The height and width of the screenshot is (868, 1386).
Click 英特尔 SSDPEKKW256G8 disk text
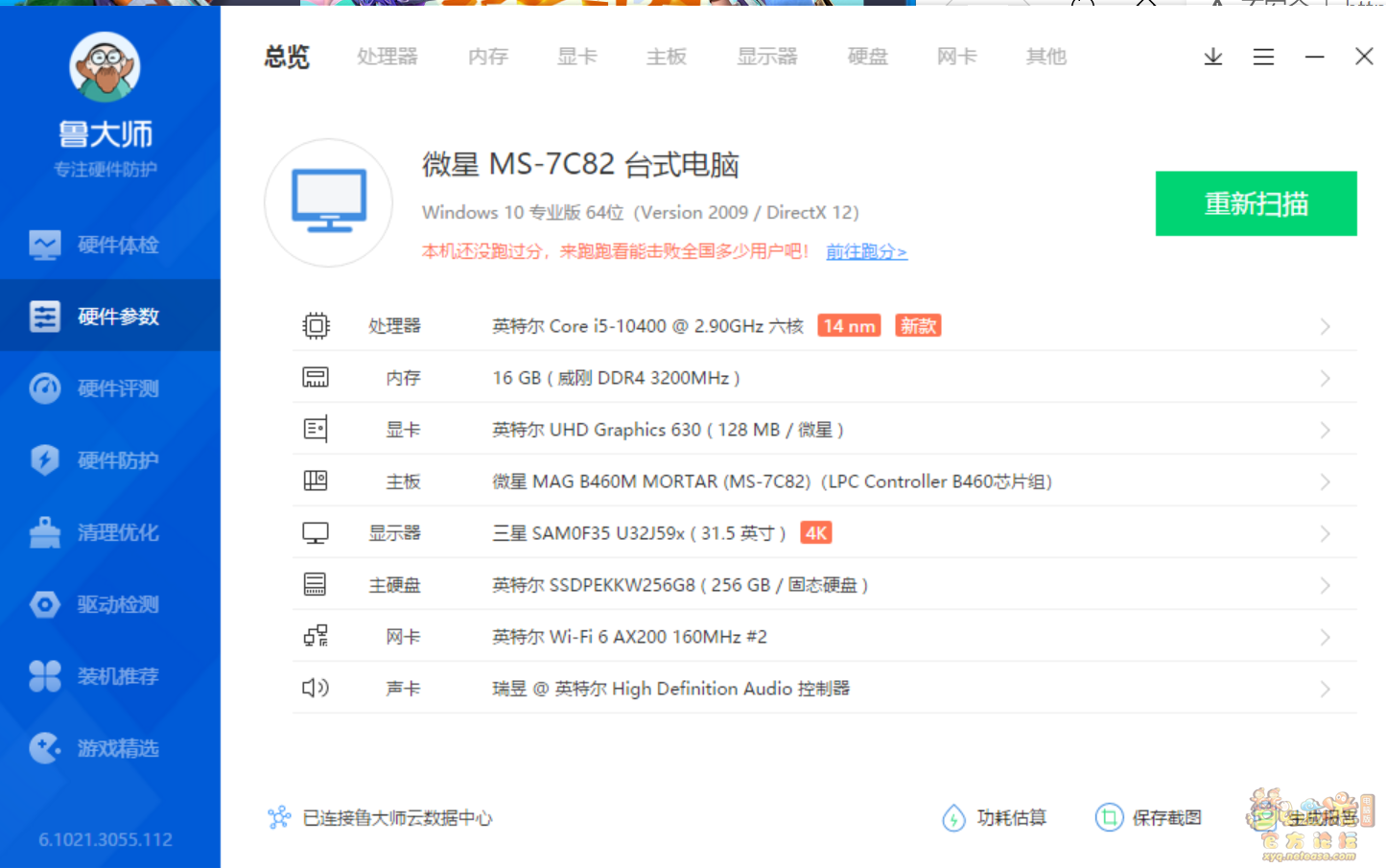pos(680,585)
